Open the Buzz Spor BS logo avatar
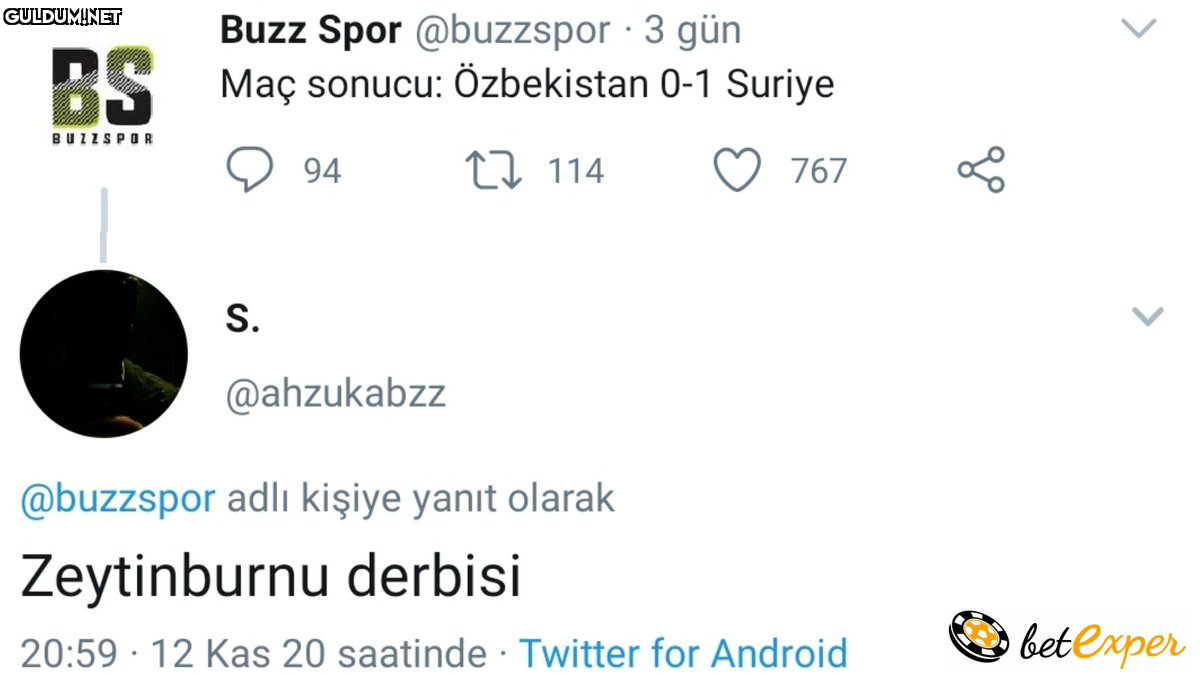Image resolution: width=1200 pixels, height=675 pixels. click(102, 96)
